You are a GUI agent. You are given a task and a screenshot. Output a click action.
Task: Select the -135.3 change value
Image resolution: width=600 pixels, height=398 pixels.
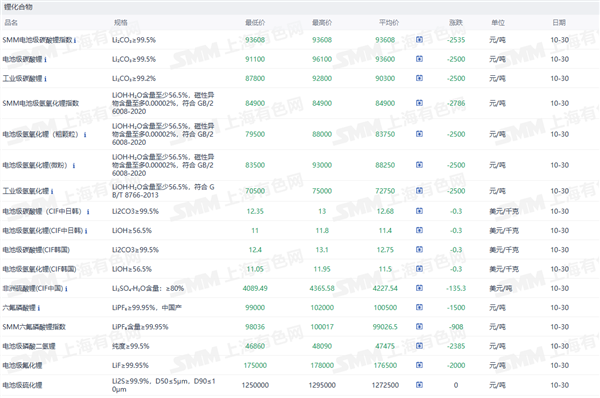tap(456, 288)
